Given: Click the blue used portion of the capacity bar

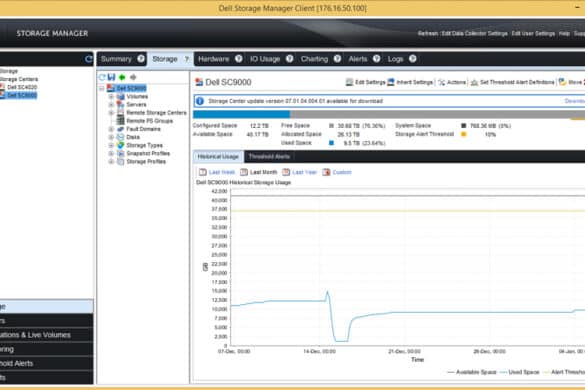Looking at the screenshot, I should click(241, 114).
